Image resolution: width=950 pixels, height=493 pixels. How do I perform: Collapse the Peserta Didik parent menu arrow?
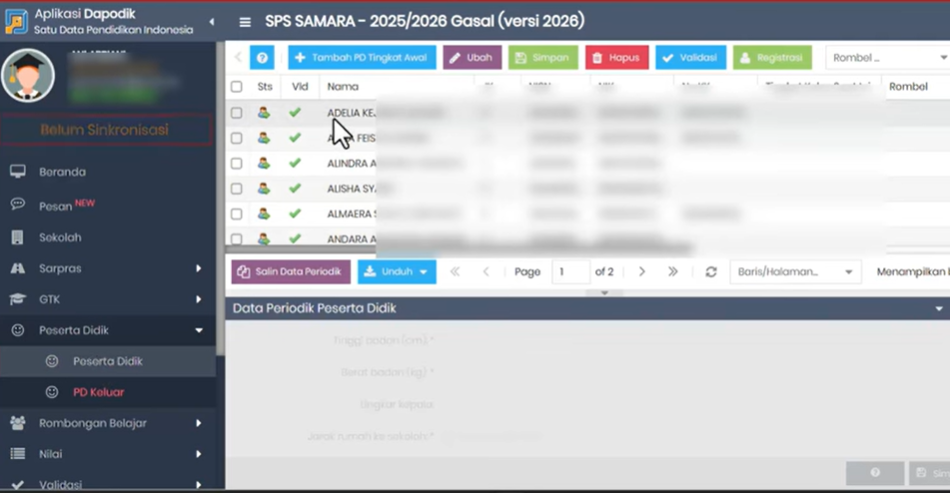pos(198,330)
